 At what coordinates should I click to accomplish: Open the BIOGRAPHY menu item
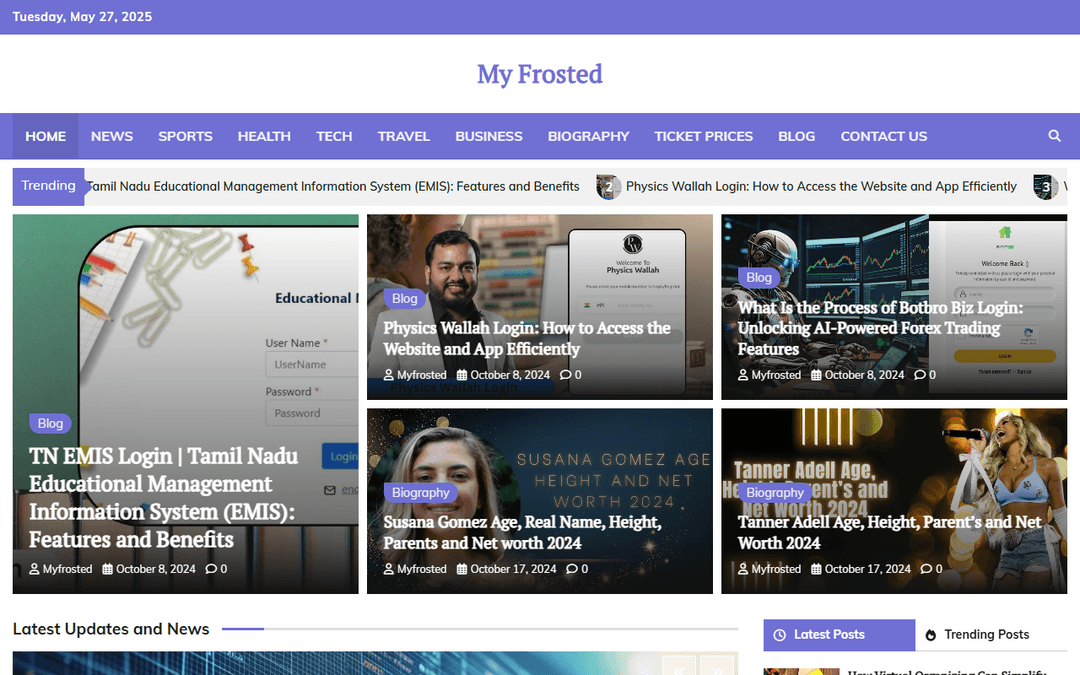pos(588,136)
